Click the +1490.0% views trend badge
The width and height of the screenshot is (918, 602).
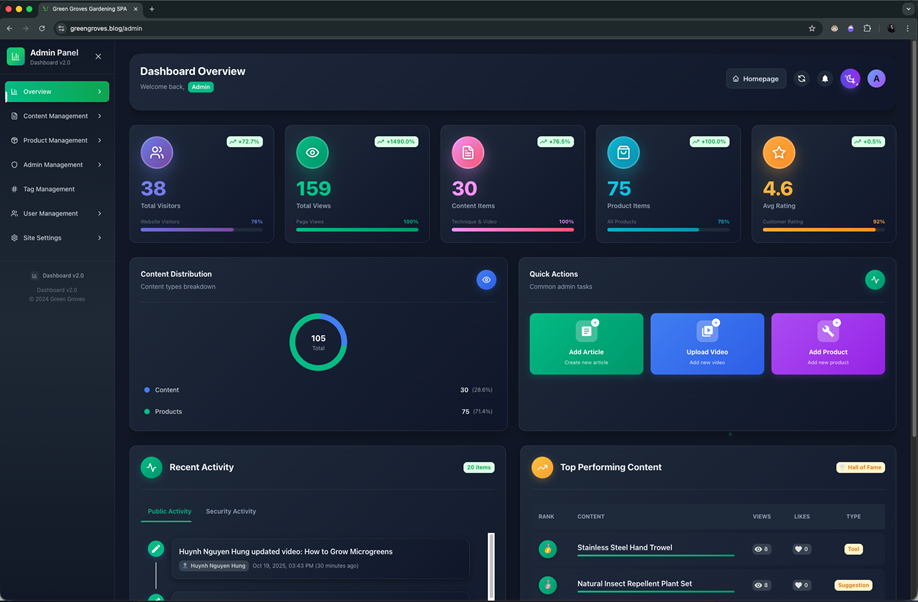[396, 142]
